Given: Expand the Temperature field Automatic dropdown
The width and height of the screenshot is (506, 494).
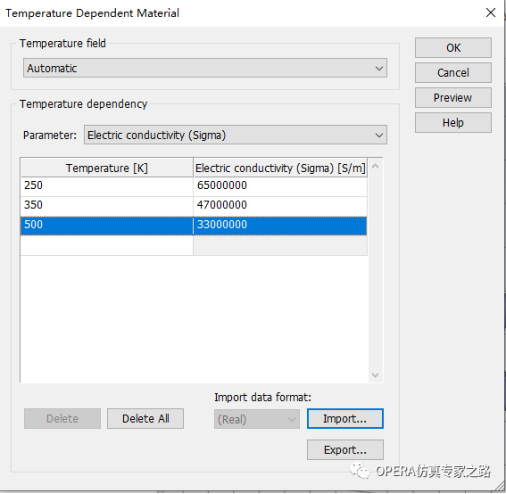Looking at the screenshot, I should point(205,68).
